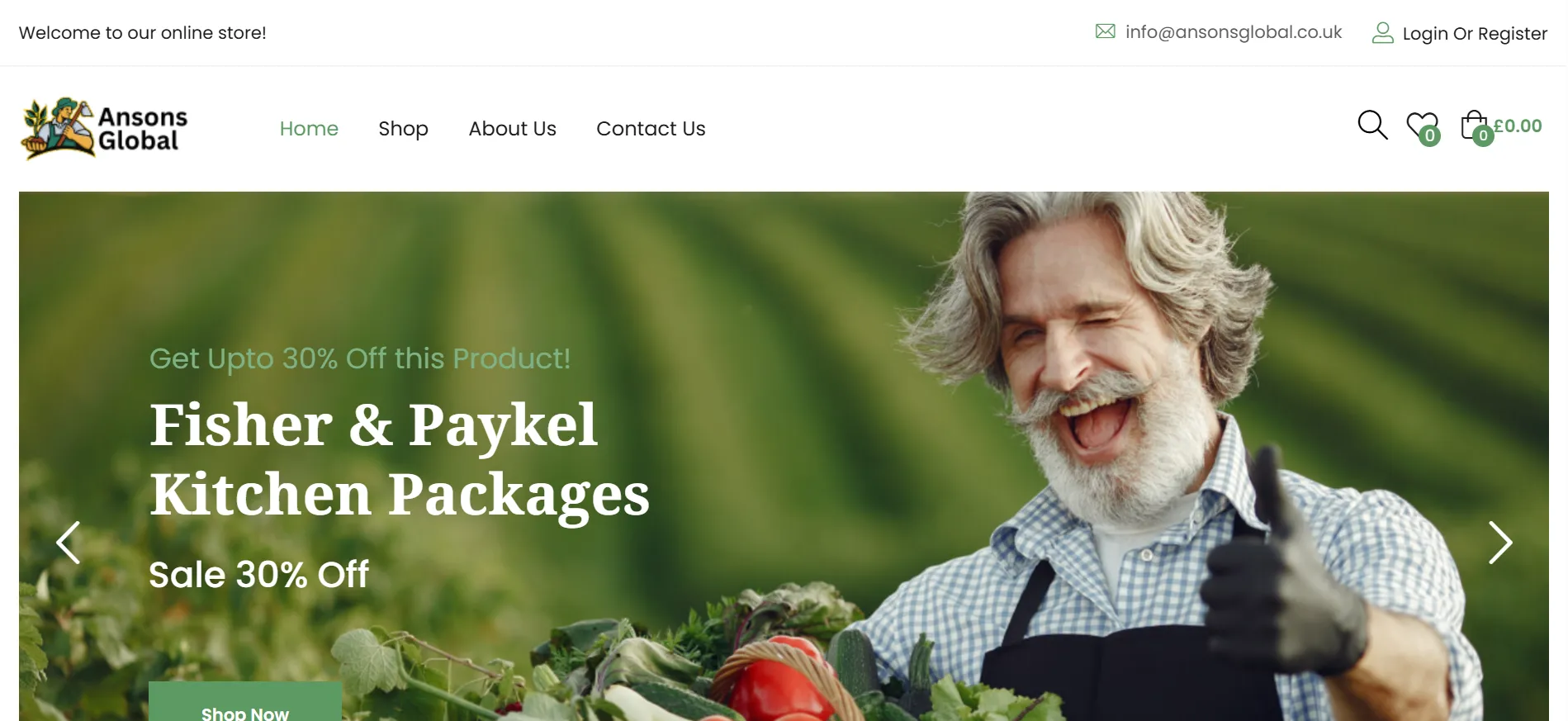
Task: Click the wishlist count badge
Action: tap(1430, 136)
